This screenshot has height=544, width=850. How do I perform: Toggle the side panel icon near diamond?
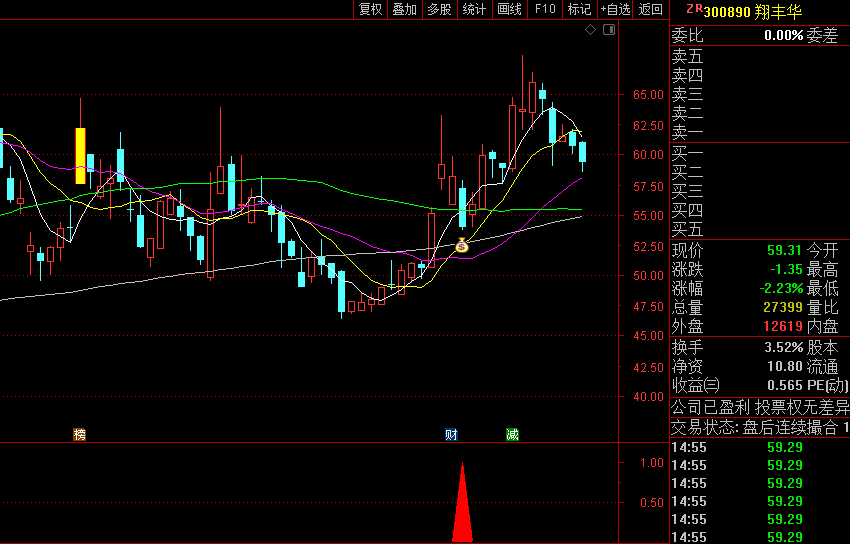coord(608,31)
